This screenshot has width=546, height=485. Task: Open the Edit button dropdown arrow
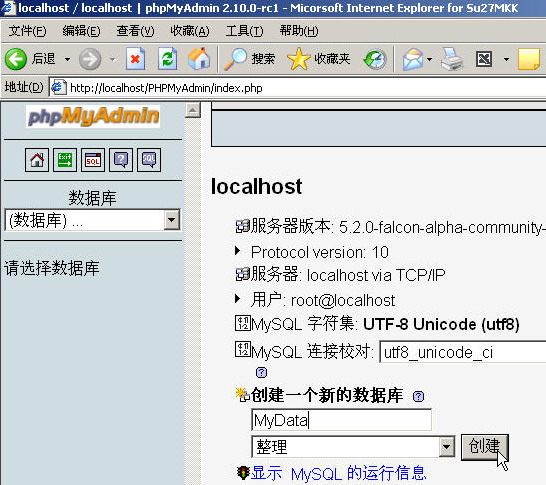pyautogui.click(x=506, y=59)
